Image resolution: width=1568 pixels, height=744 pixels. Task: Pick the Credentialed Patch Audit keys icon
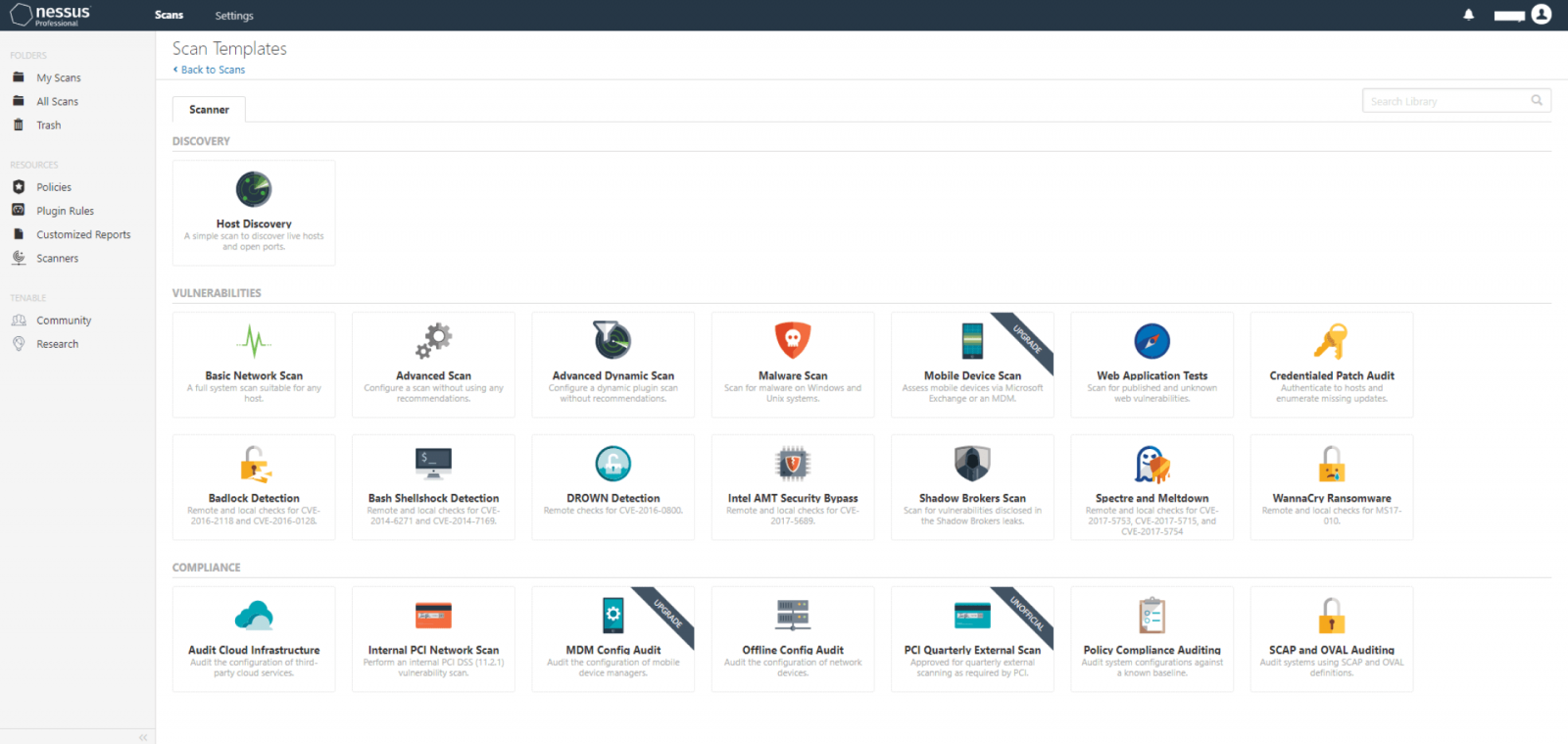point(1331,341)
